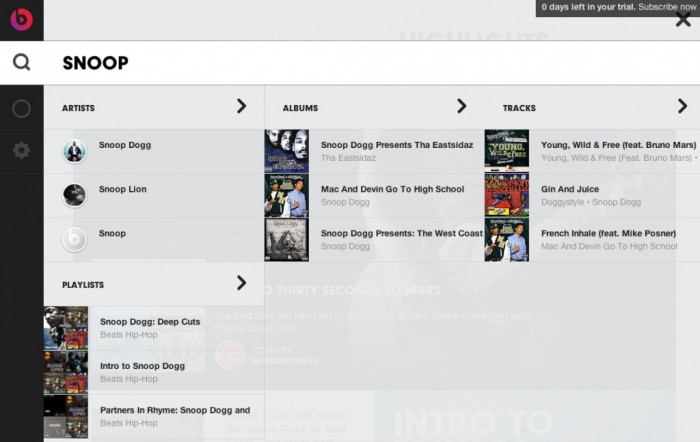Open Intro to Snoop Dogg playlist thumbnail
This screenshot has height=442, width=700.
pyautogui.click(x=66, y=371)
